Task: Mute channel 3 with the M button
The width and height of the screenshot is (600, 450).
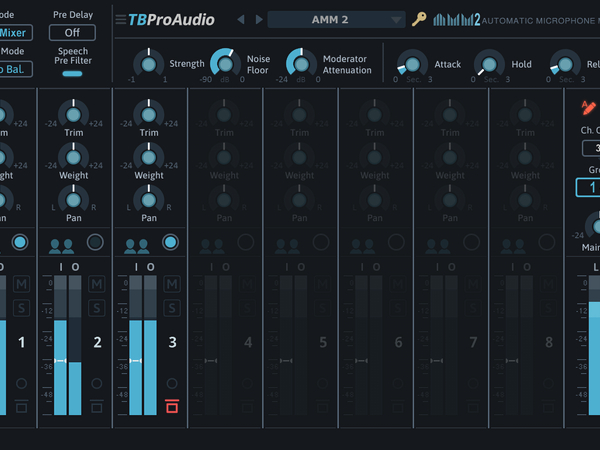Action: coord(172,285)
